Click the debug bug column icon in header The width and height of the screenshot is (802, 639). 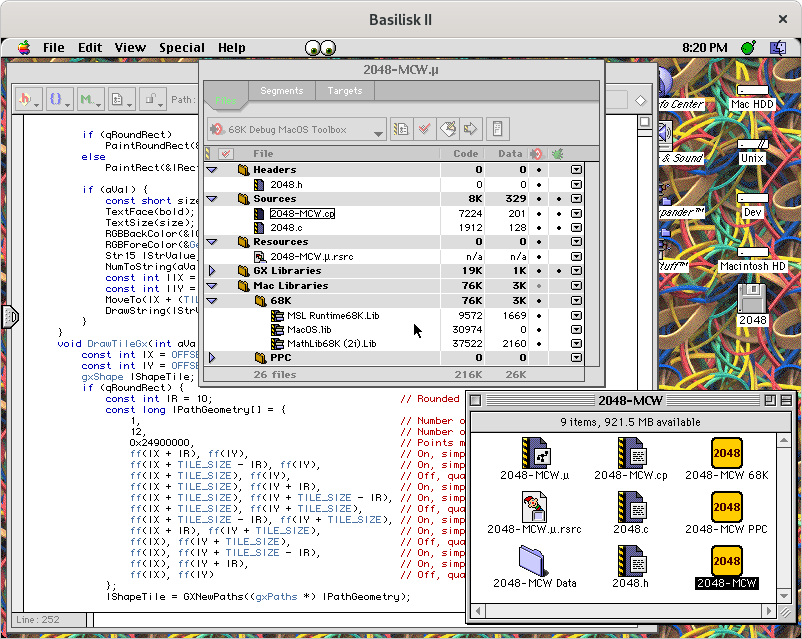point(558,153)
